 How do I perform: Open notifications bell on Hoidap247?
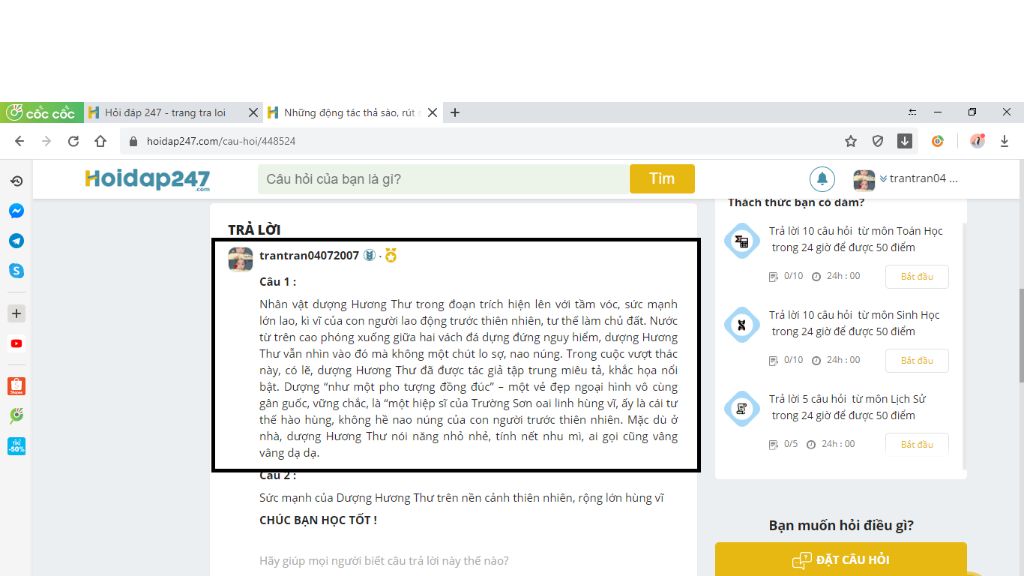pyautogui.click(x=822, y=178)
